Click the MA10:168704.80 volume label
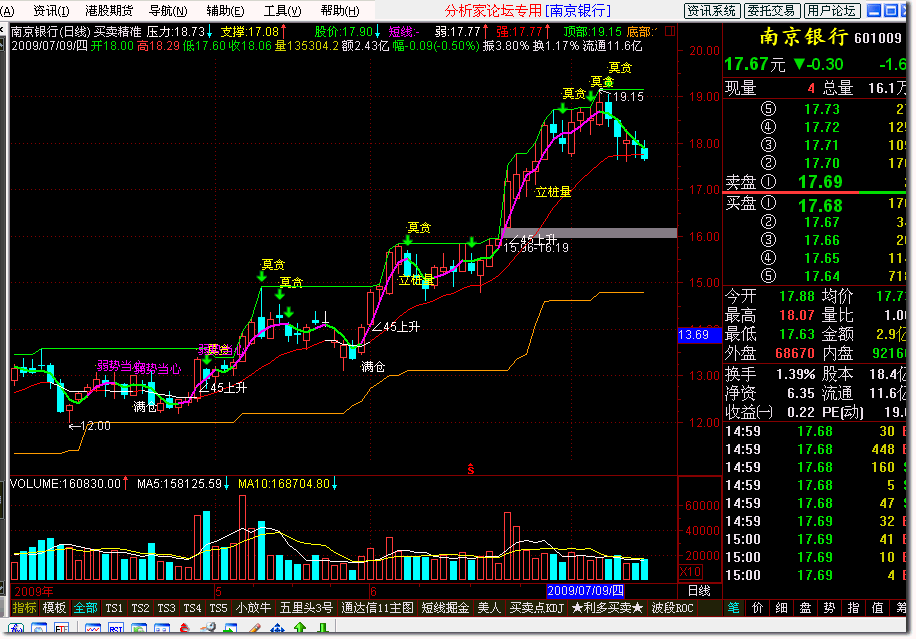The image size is (916, 639). [284, 484]
